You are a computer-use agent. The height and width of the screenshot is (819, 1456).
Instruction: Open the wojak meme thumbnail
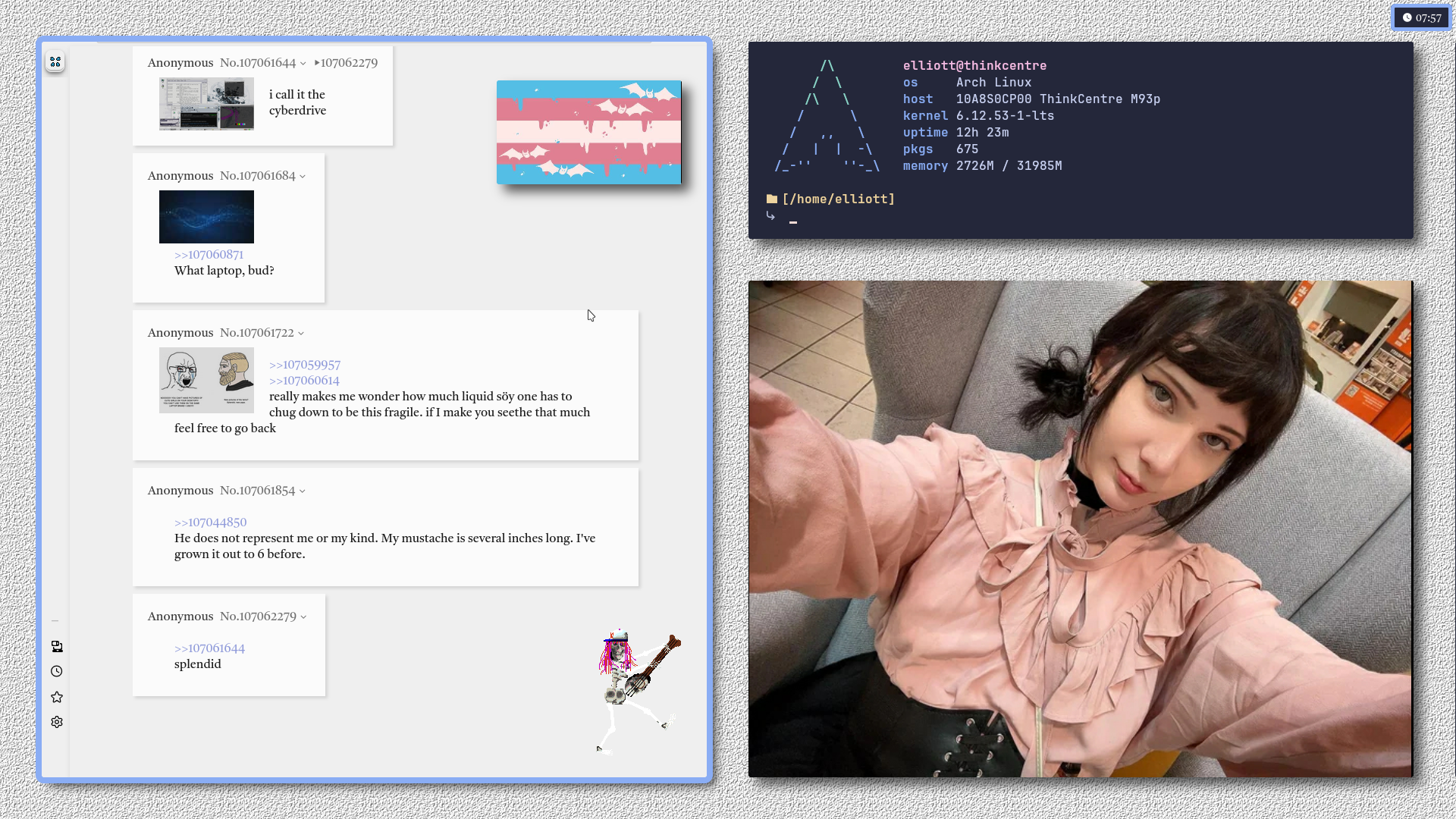pos(206,380)
